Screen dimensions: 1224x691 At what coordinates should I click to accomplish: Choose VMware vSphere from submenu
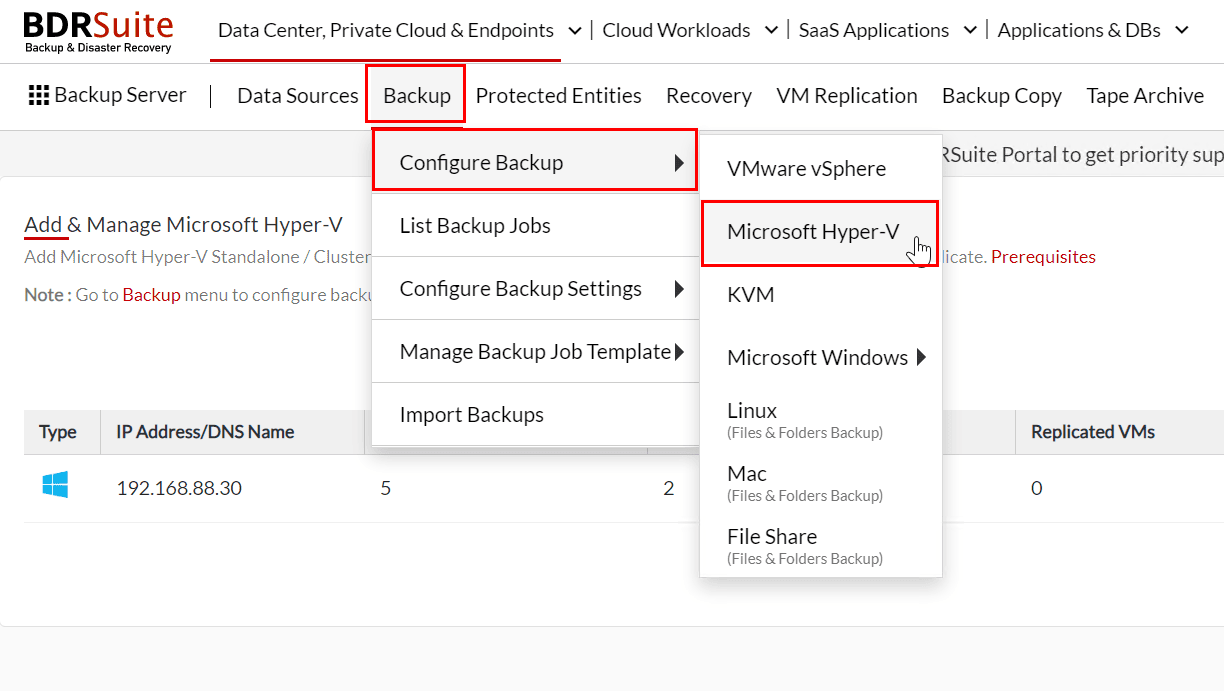[x=821, y=168]
